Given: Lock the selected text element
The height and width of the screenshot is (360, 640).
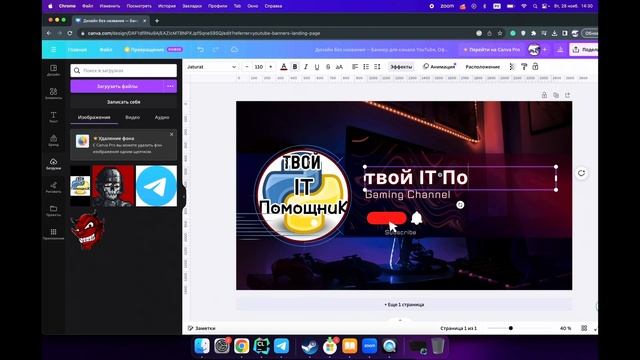Looking at the screenshot, I should pos(535,67).
